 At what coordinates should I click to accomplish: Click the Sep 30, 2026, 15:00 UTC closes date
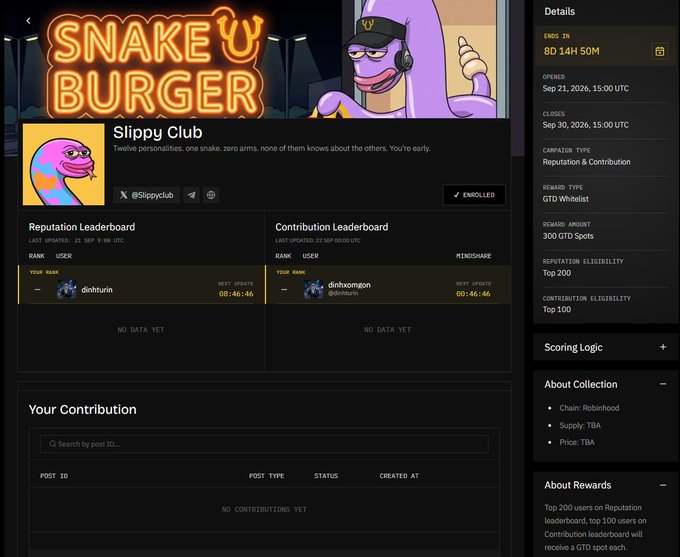click(585, 125)
